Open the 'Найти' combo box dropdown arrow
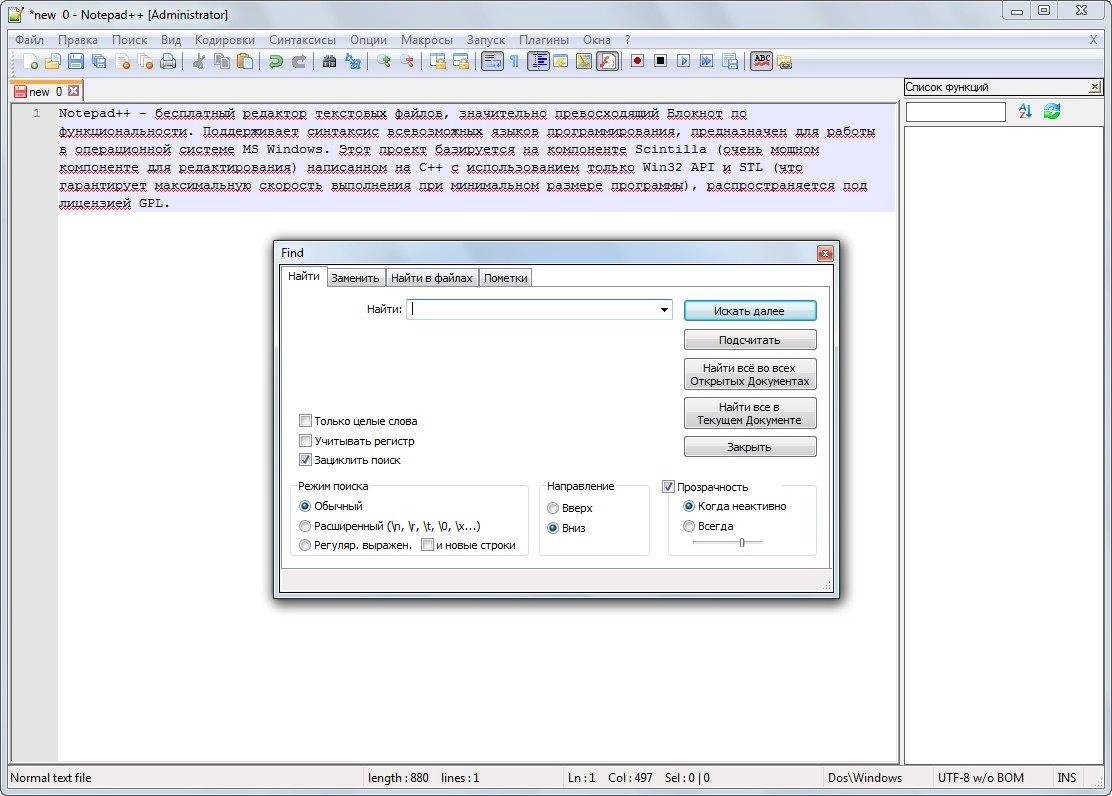1112x796 pixels. tap(664, 309)
